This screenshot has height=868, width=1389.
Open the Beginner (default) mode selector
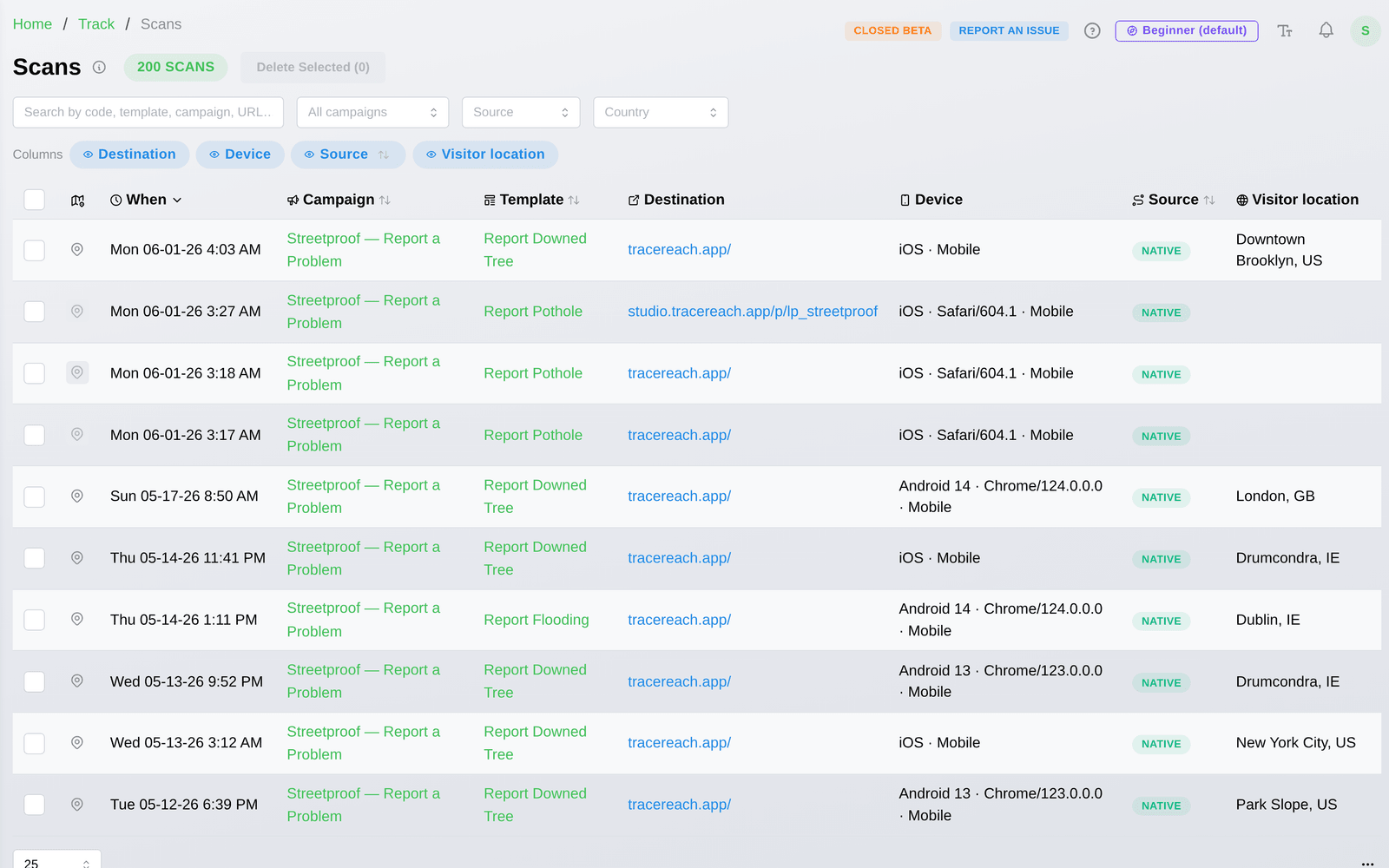click(x=1187, y=30)
